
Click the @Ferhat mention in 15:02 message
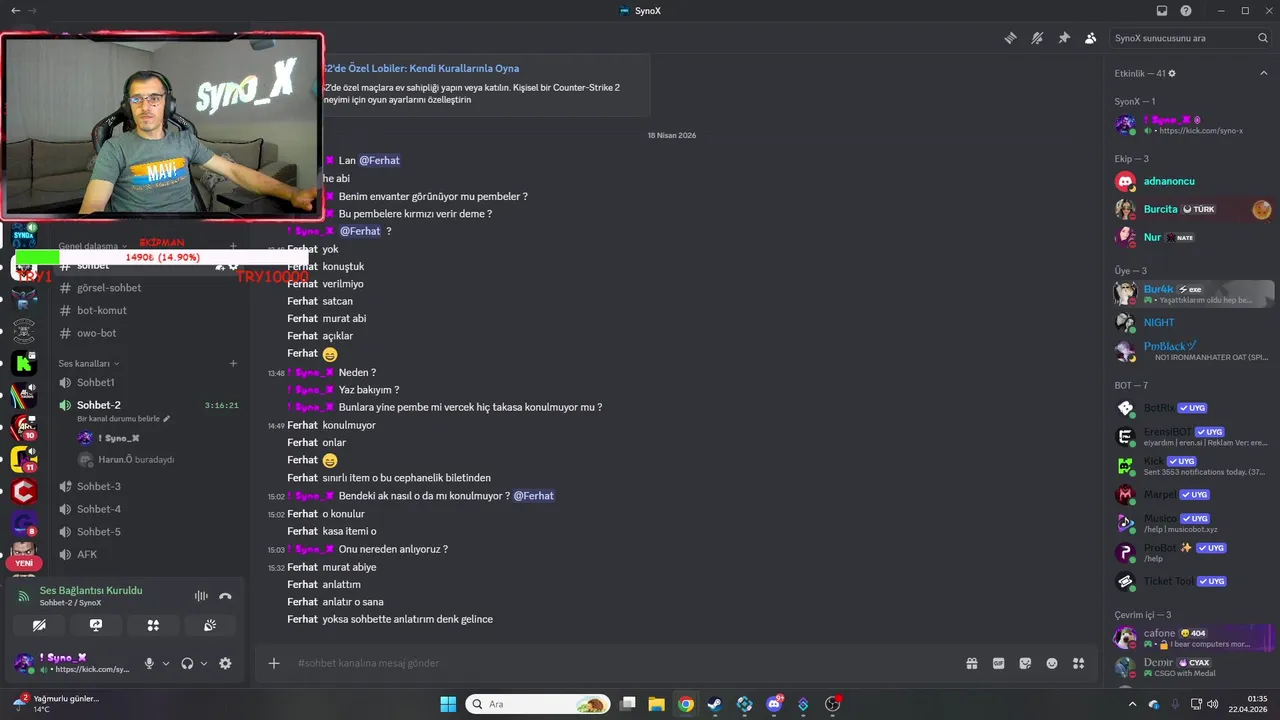tap(533, 496)
